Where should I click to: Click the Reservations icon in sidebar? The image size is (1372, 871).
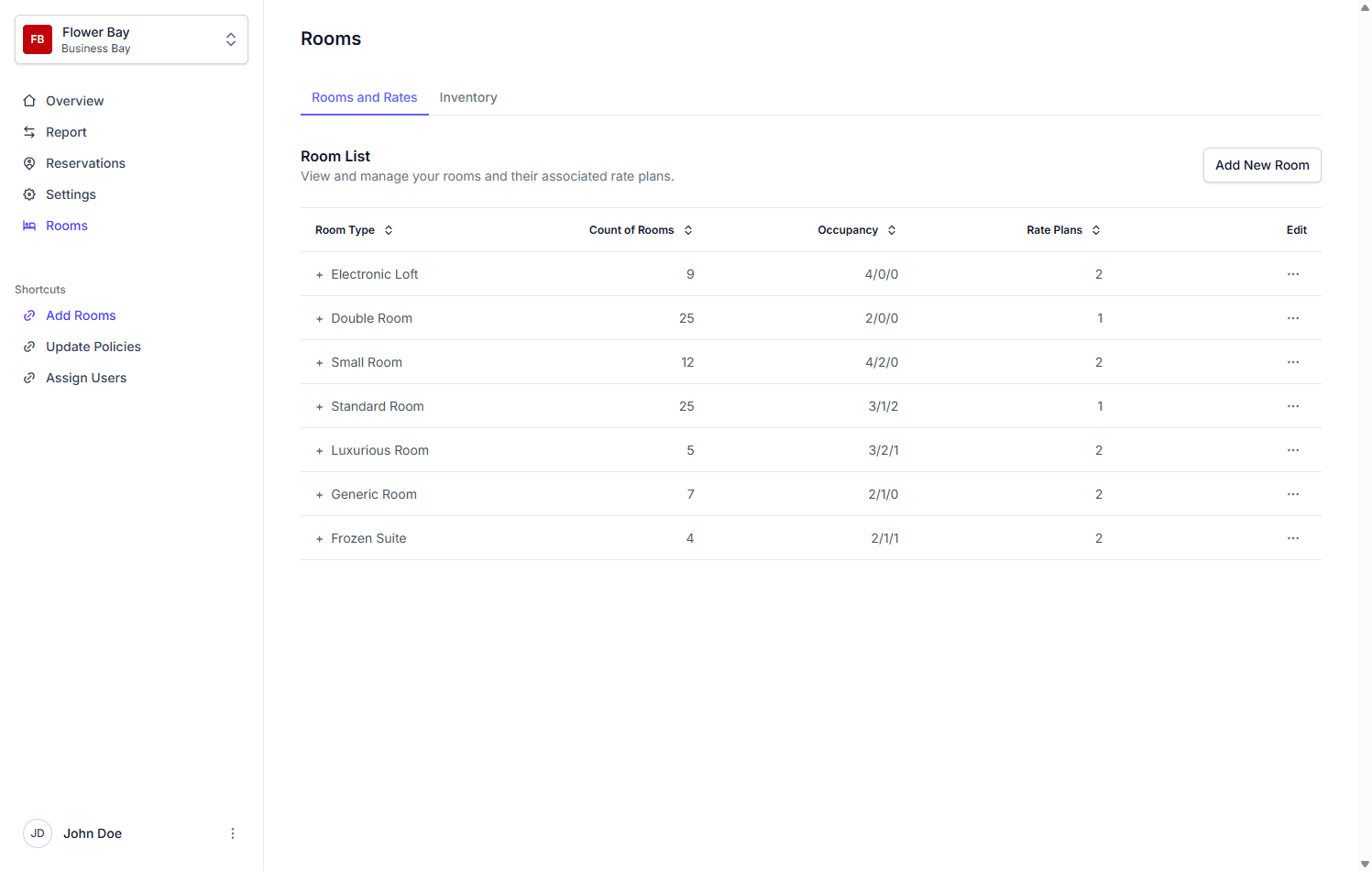29,163
